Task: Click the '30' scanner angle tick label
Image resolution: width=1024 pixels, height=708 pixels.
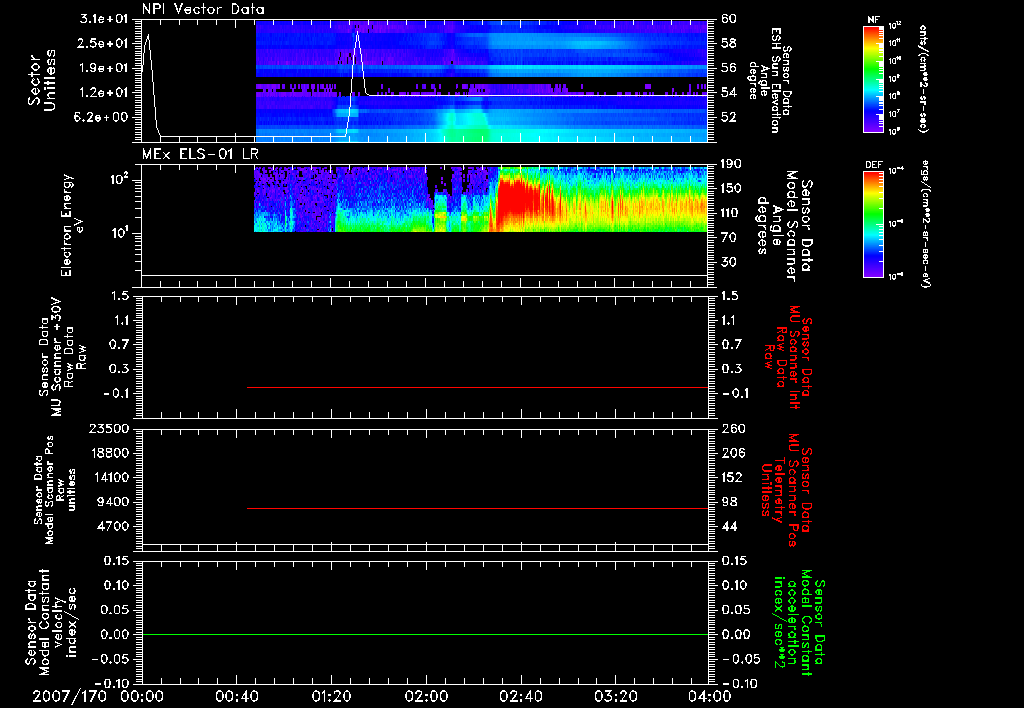Action: pyautogui.click(x=729, y=262)
